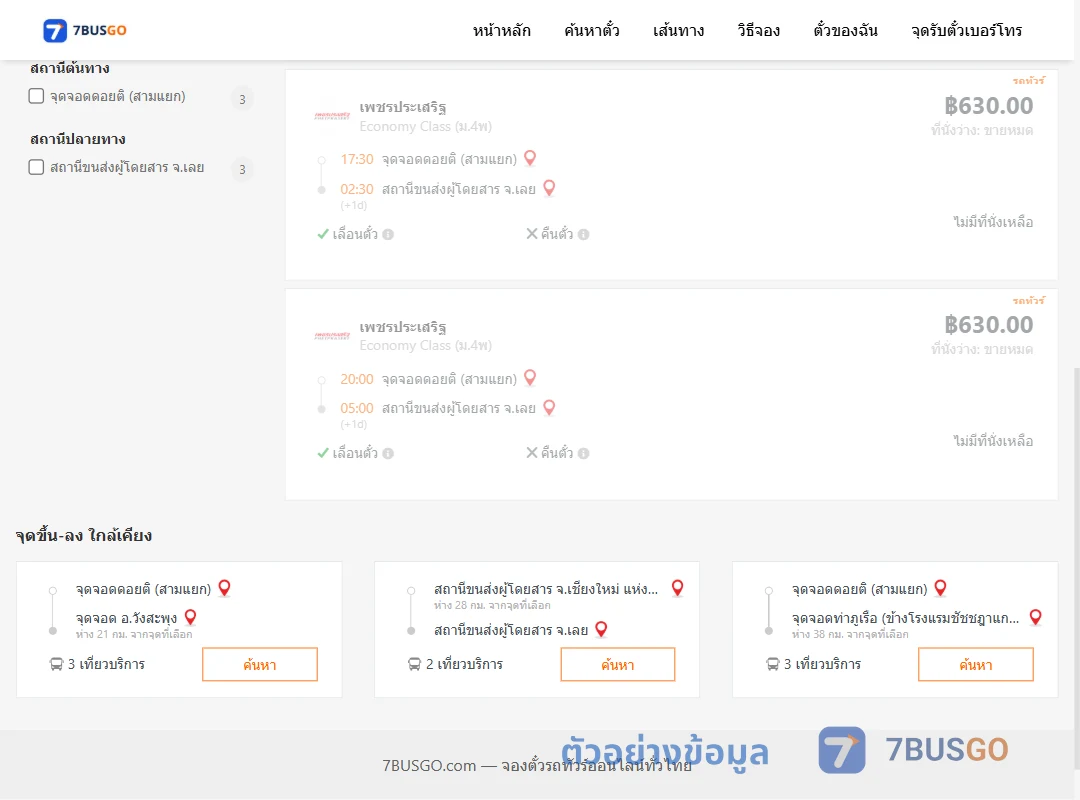Click ฿630.00 price on 20:00 trip
The image size is (1080, 800).
(989, 325)
